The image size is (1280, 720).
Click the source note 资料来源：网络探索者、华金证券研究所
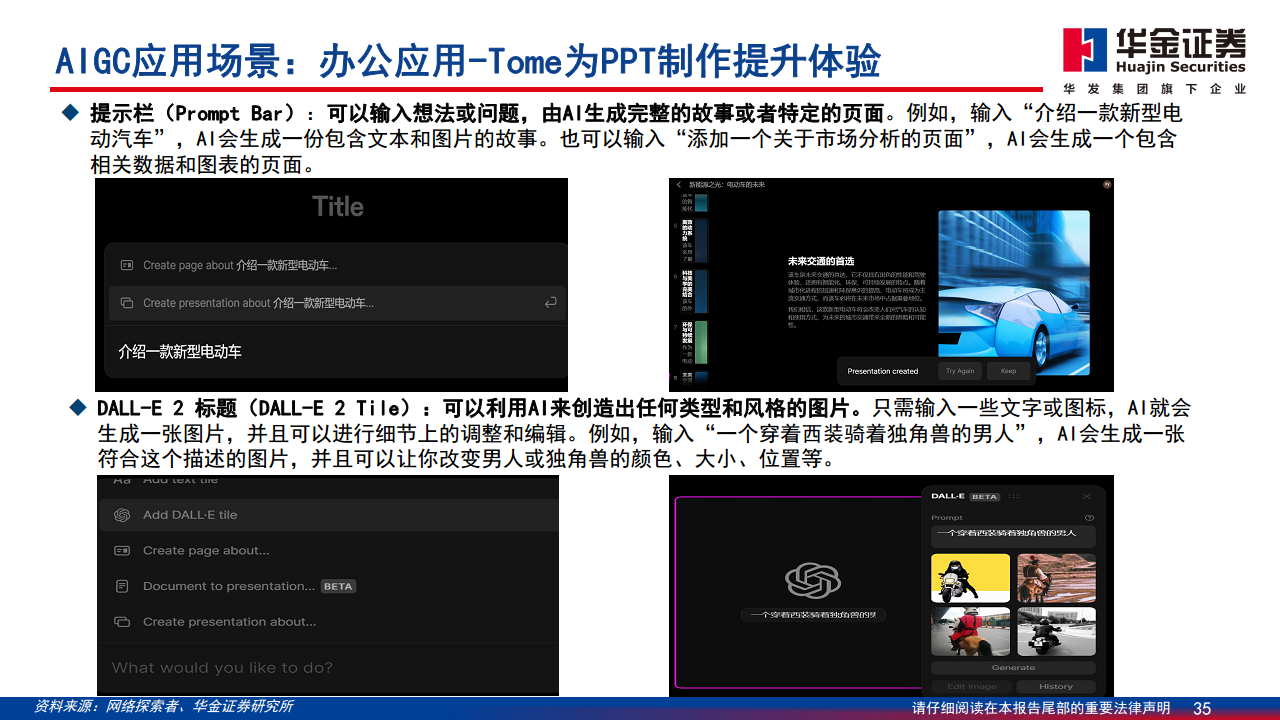(164, 706)
